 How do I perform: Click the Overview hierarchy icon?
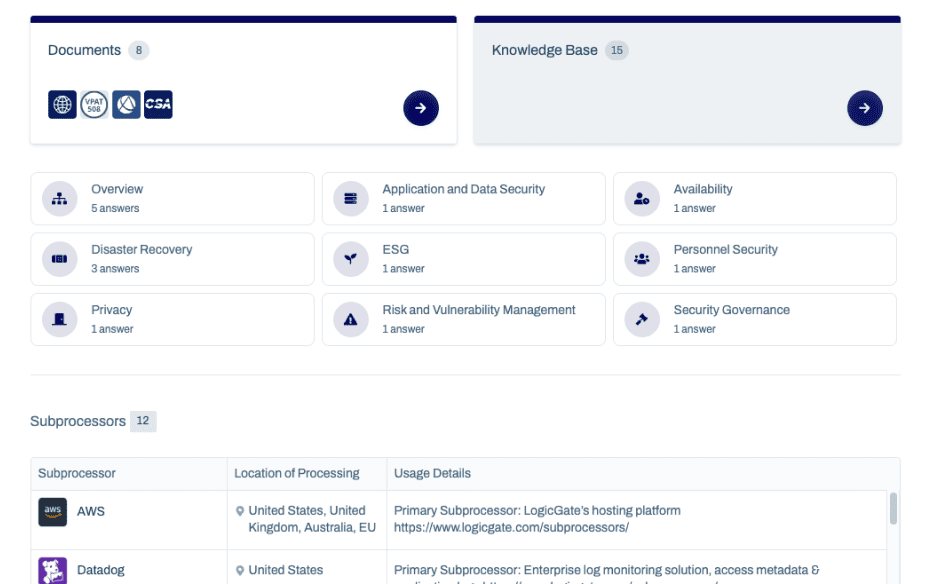point(59,199)
